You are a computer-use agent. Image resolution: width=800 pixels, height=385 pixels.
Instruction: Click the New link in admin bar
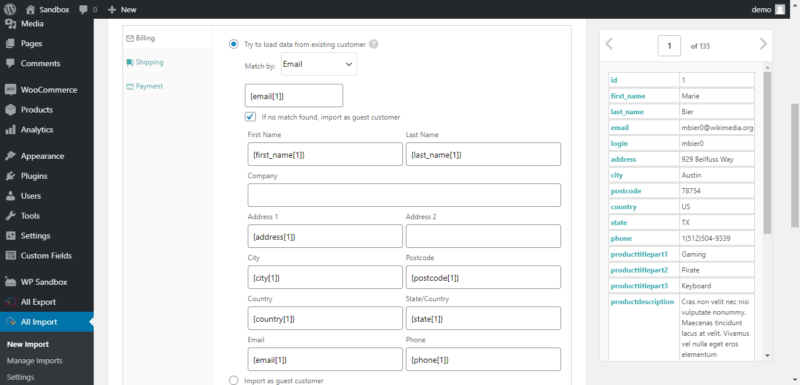tap(129, 9)
